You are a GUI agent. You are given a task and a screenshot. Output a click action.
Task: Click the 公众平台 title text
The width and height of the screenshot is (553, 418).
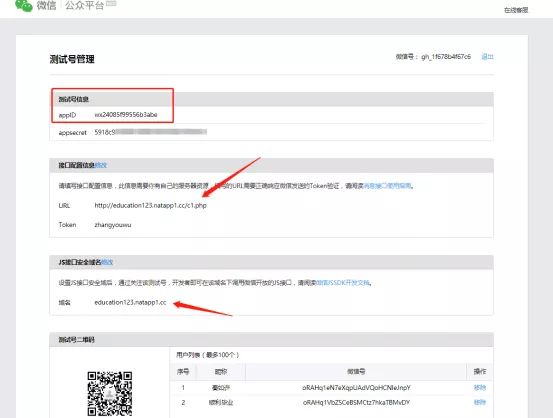point(84,6)
